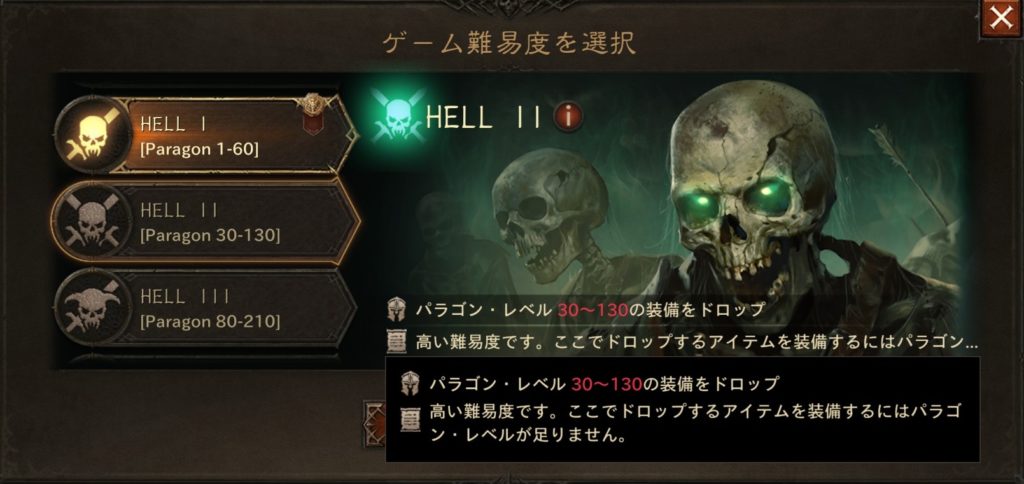Select HELL II [Paragon 30-130] difficulty
Image resolution: width=1024 pixels, height=484 pixels.
click(206, 221)
